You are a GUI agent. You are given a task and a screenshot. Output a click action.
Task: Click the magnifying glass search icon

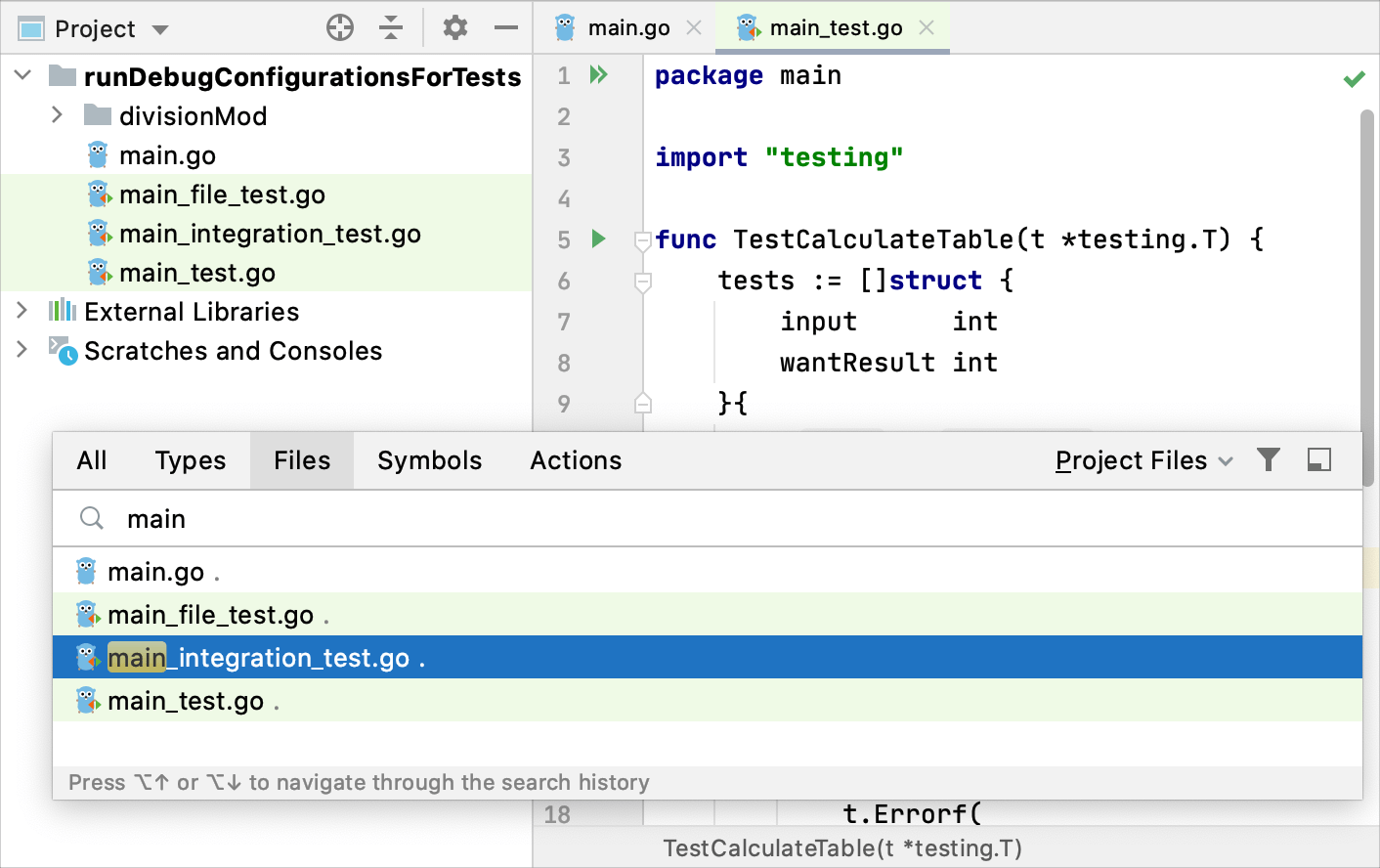pyautogui.click(x=92, y=518)
